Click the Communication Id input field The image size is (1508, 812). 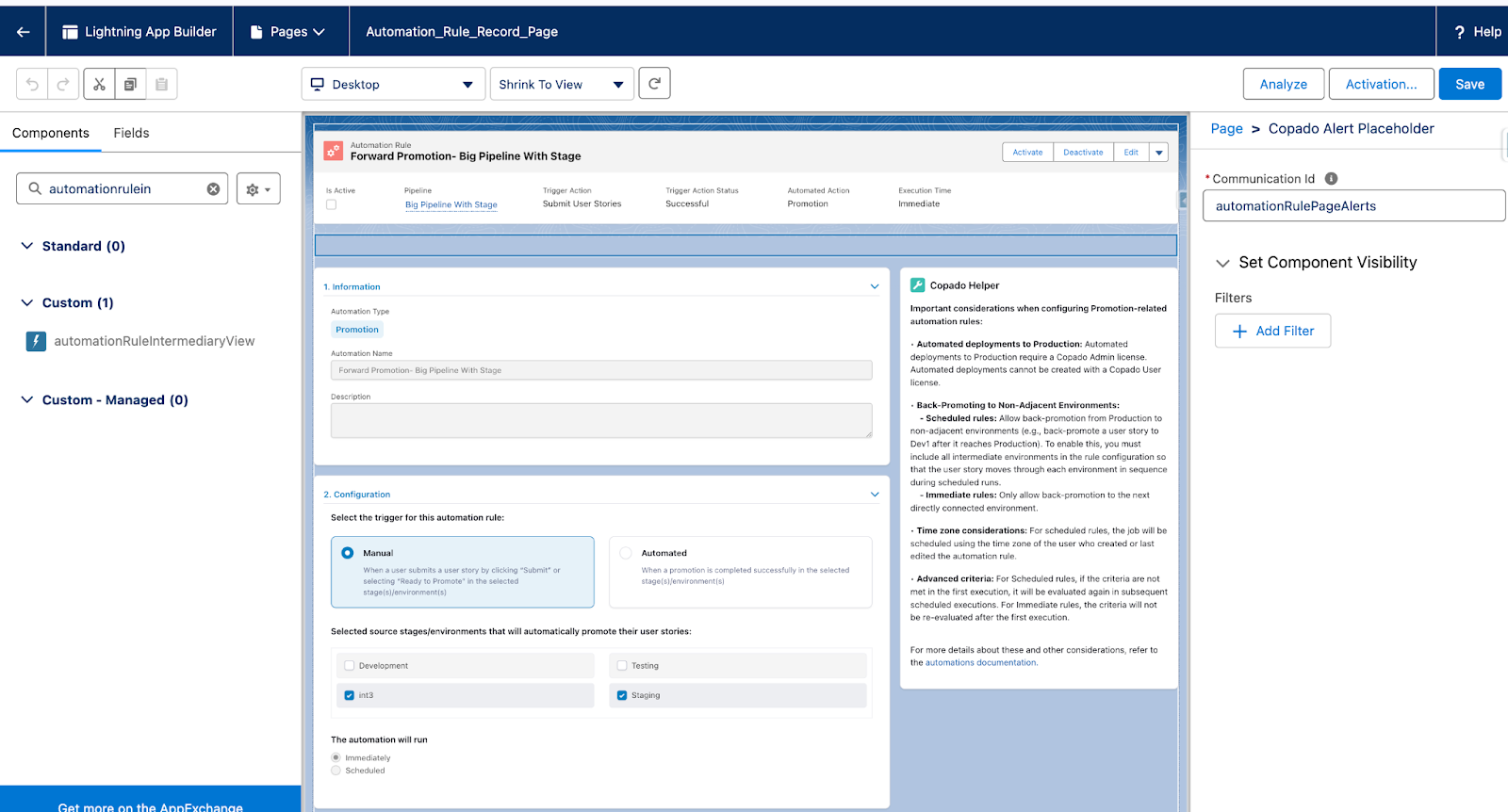pyautogui.click(x=1353, y=206)
